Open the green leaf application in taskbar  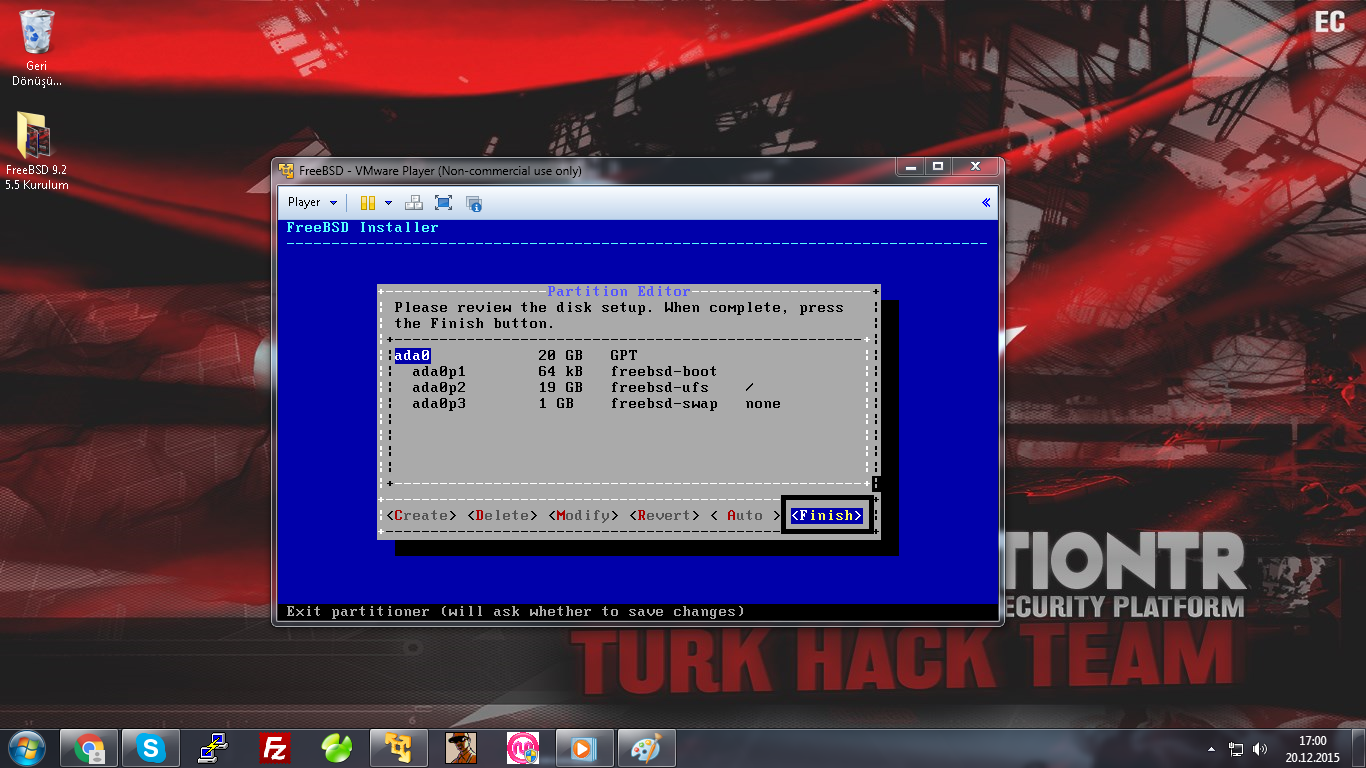point(337,748)
